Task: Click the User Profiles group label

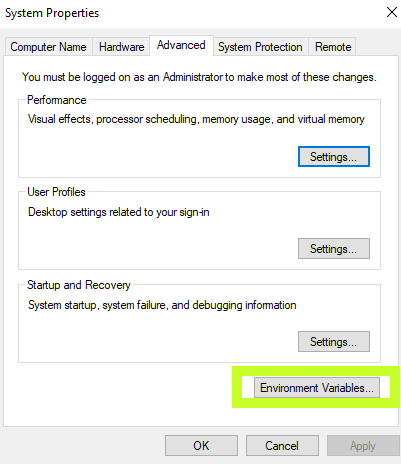Action: (x=56, y=192)
